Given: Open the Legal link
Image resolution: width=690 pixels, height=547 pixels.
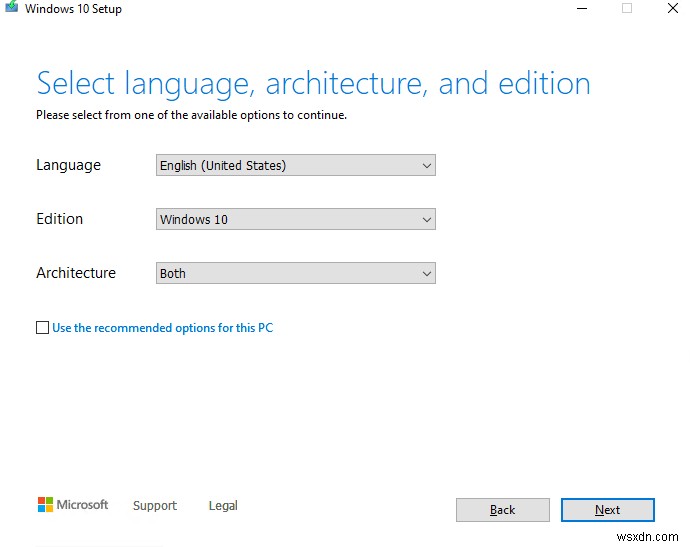Looking at the screenshot, I should pyautogui.click(x=223, y=505).
